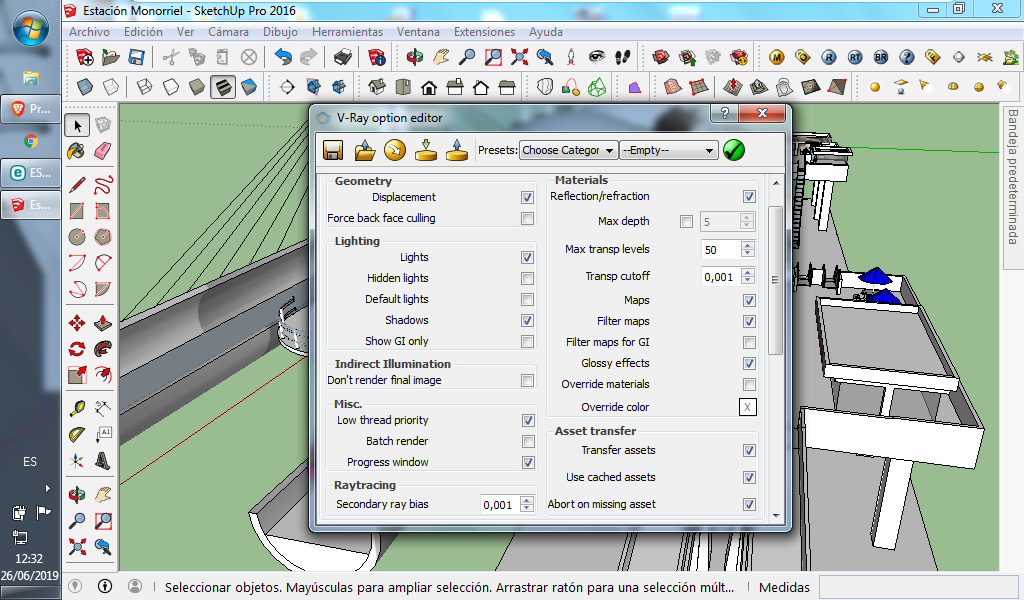Apply the preset with green checkmark
Image resolution: width=1024 pixels, height=600 pixels.
click(734, 150)
